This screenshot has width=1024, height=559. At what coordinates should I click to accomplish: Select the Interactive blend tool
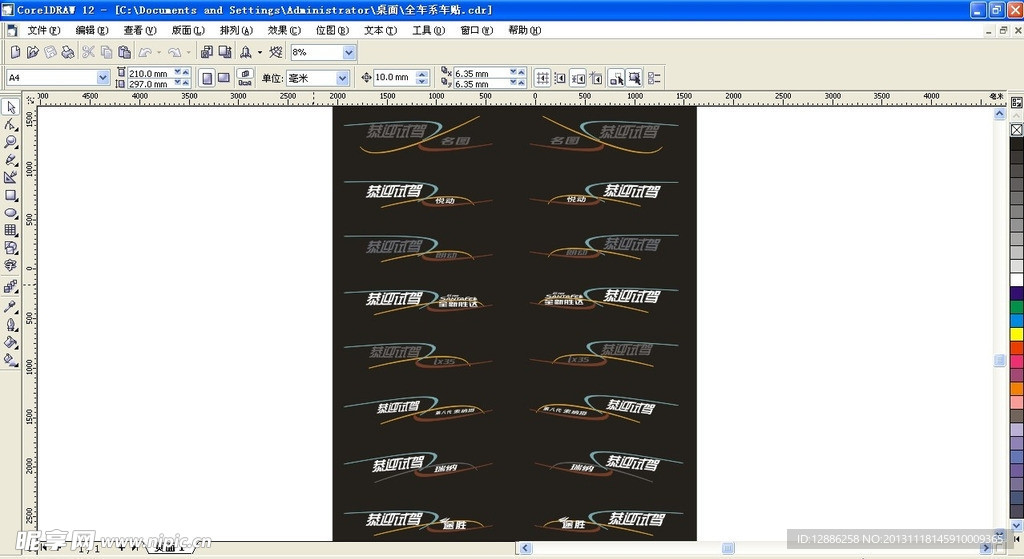click(10, 287)
